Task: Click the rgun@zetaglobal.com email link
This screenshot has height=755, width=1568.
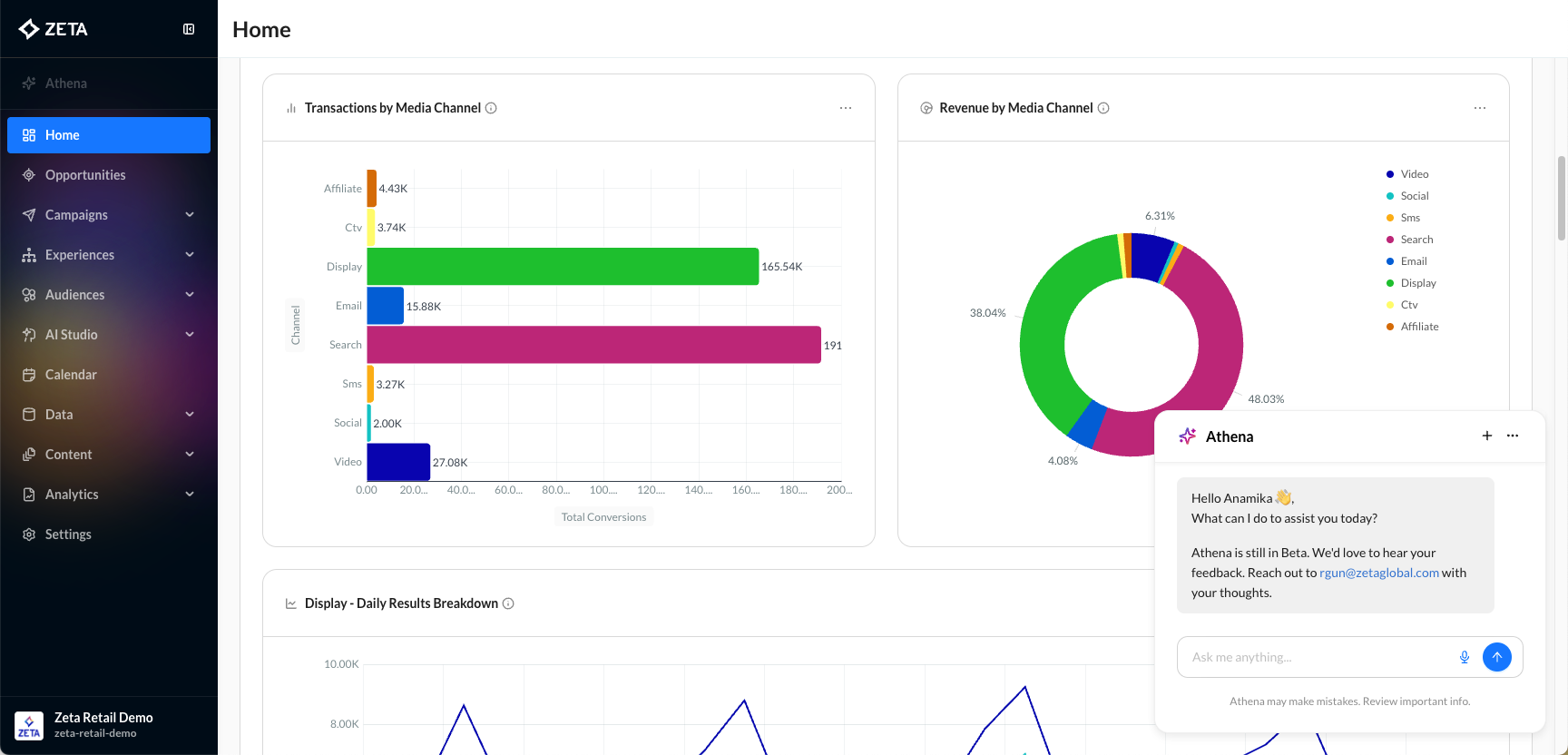Action: click(1378, 573)
